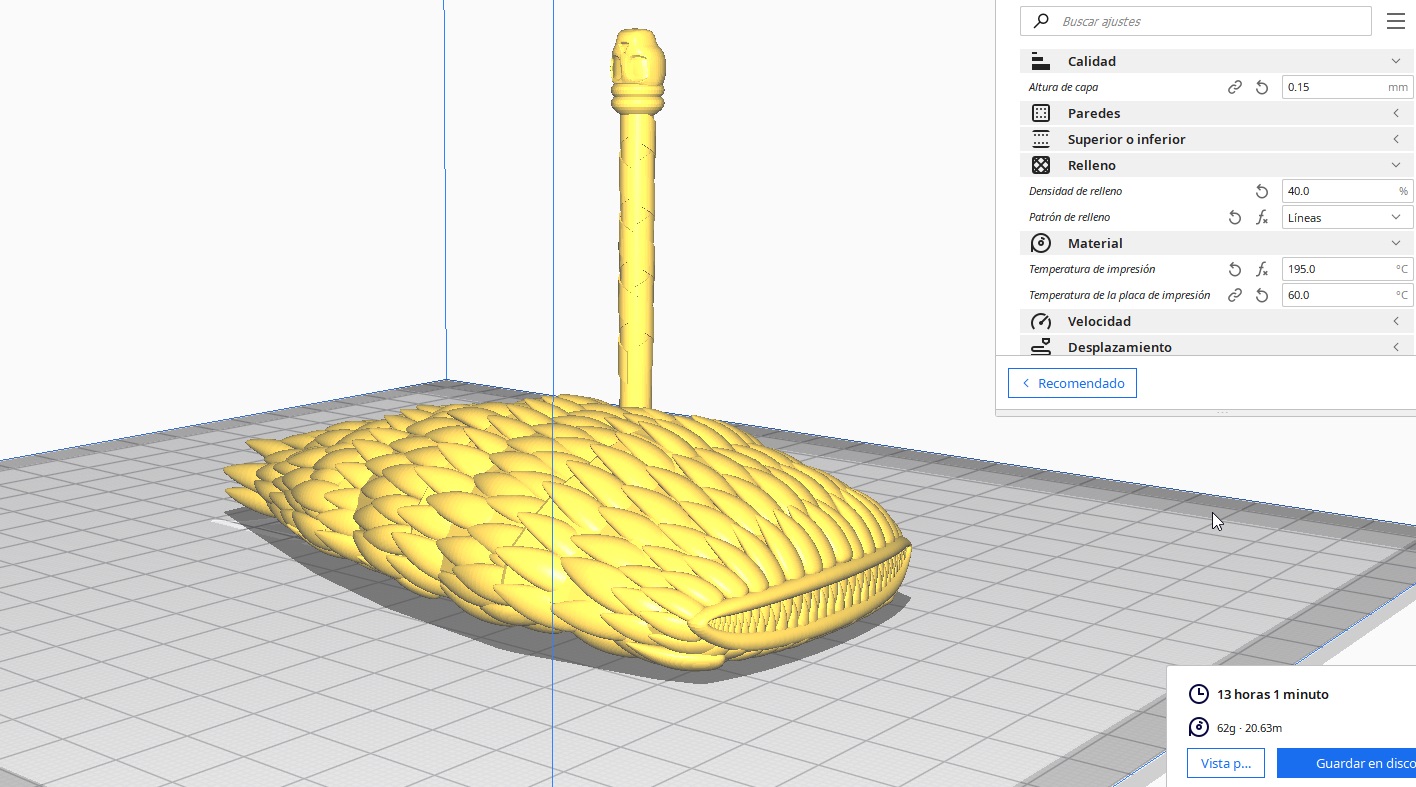The height and width of the screenshot is (787, 1416).
Task: Click the Material category spool icon
Action: pos(1041,243)
